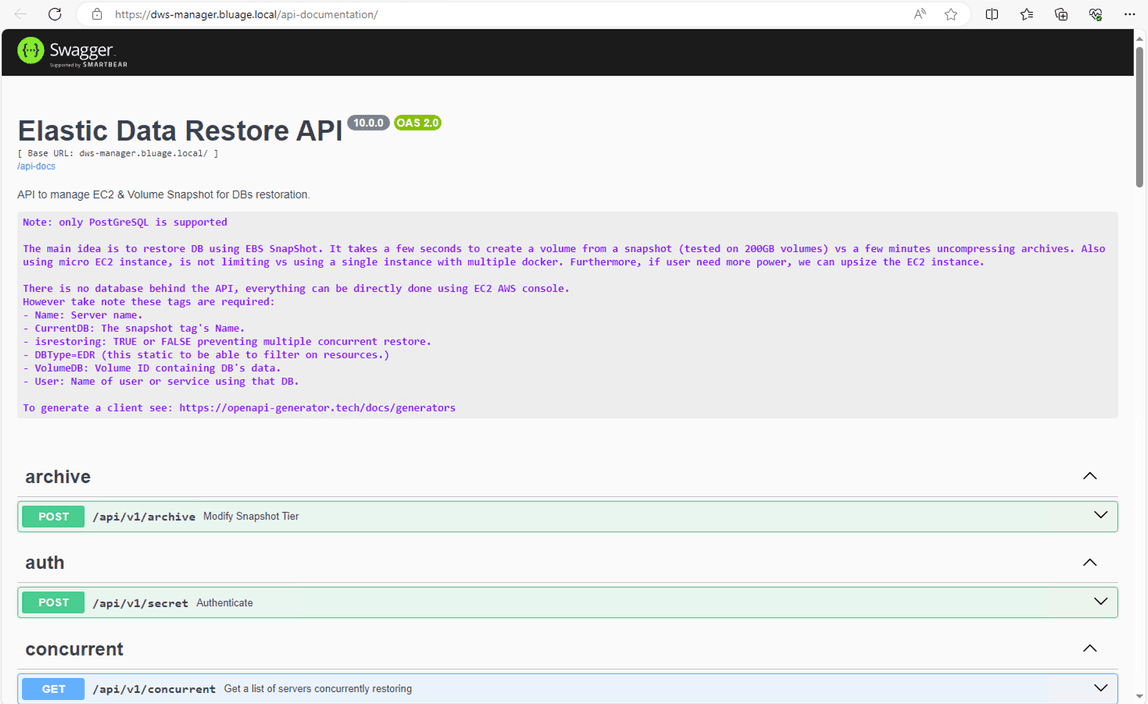Open the /api-docs link

click(x=36, y=166)
